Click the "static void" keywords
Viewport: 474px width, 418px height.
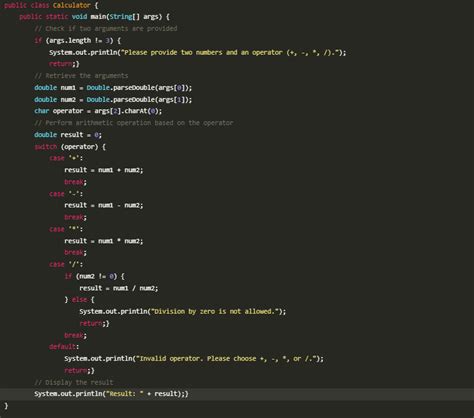(66, 17)
